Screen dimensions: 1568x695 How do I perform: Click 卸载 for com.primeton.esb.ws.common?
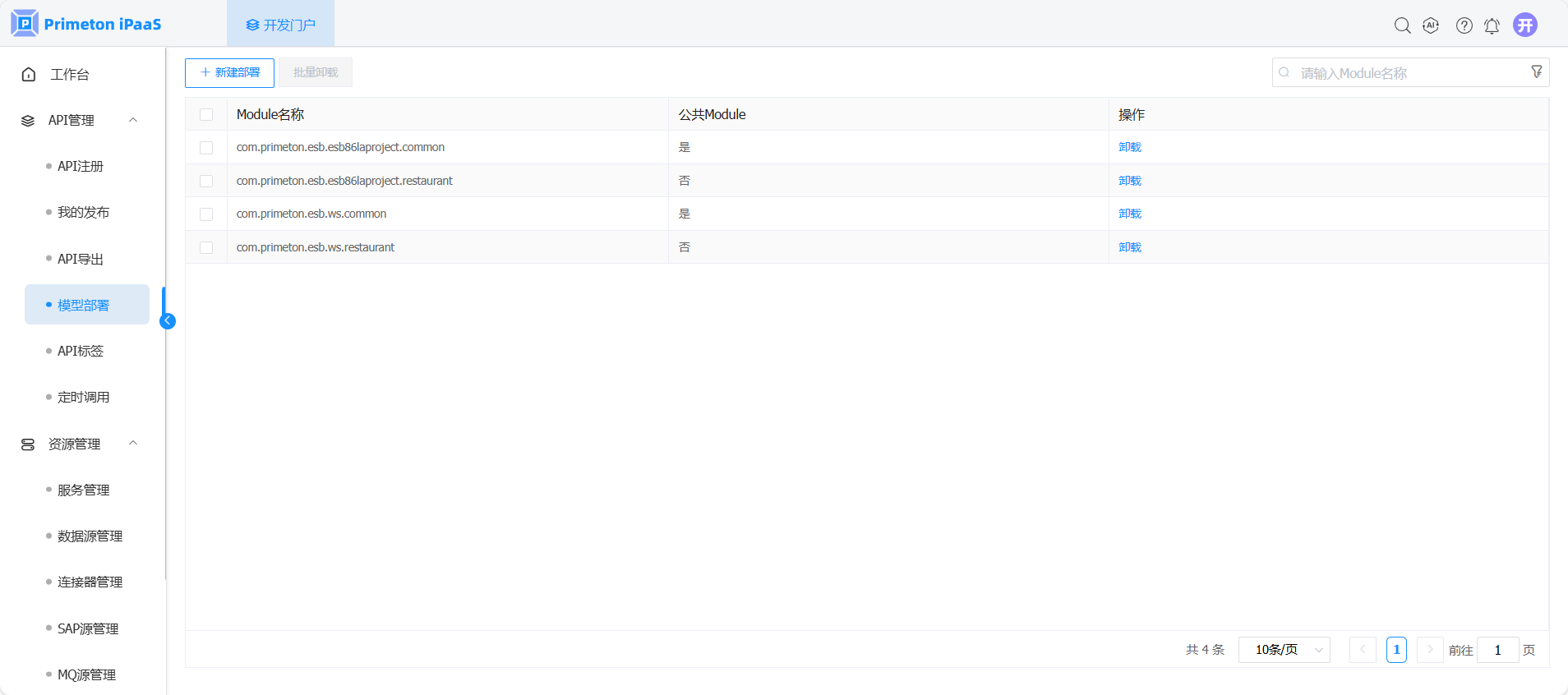tap(1129, 214)
